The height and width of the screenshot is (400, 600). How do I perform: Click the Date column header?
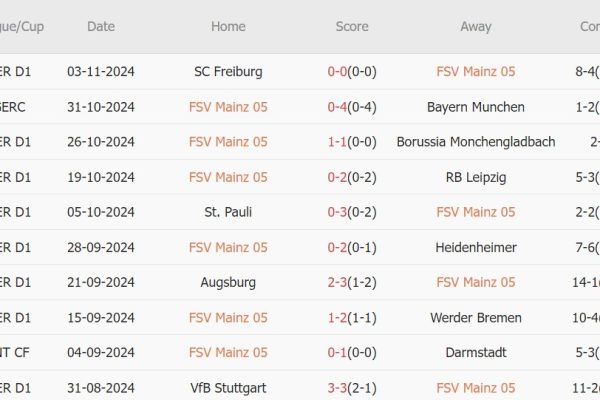[101, 27]
